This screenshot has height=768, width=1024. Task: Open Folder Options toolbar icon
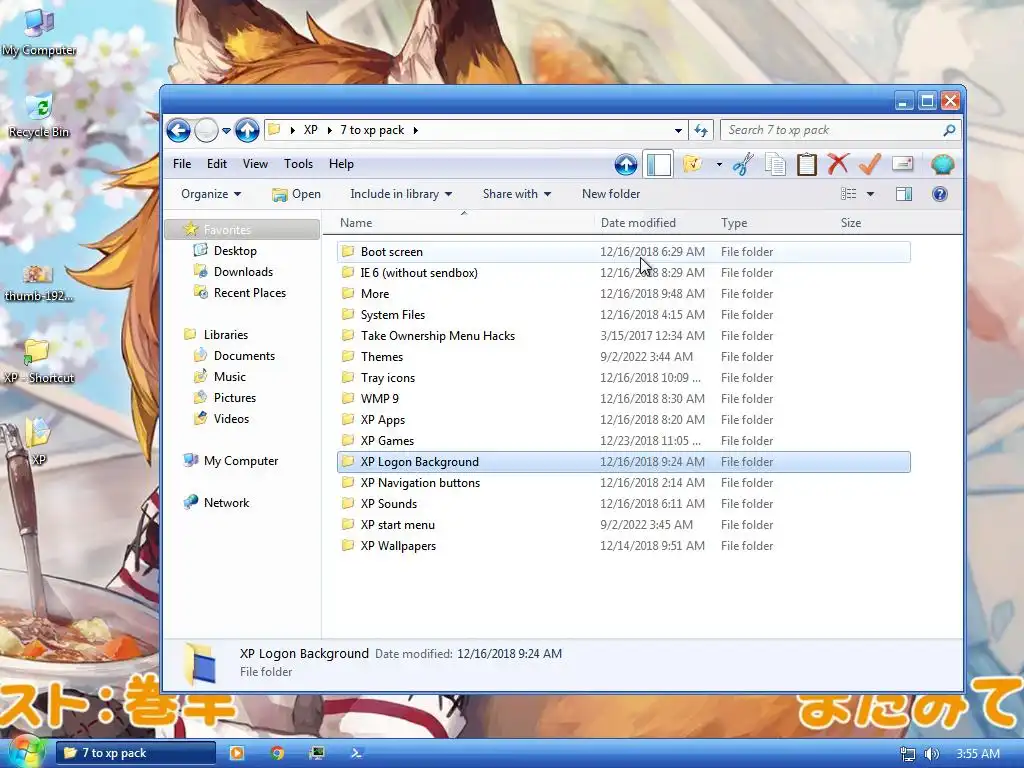692,164
